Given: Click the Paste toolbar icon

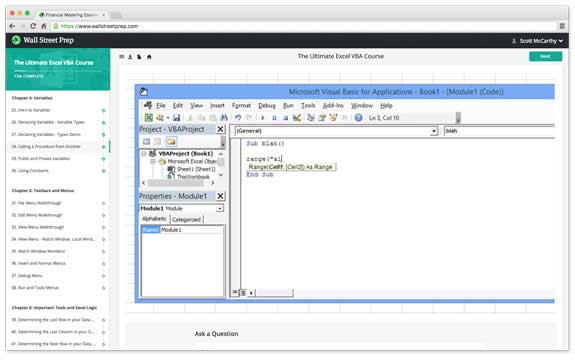Looking at the screenshot, I should pyautogui.click(x=213, y=118).
